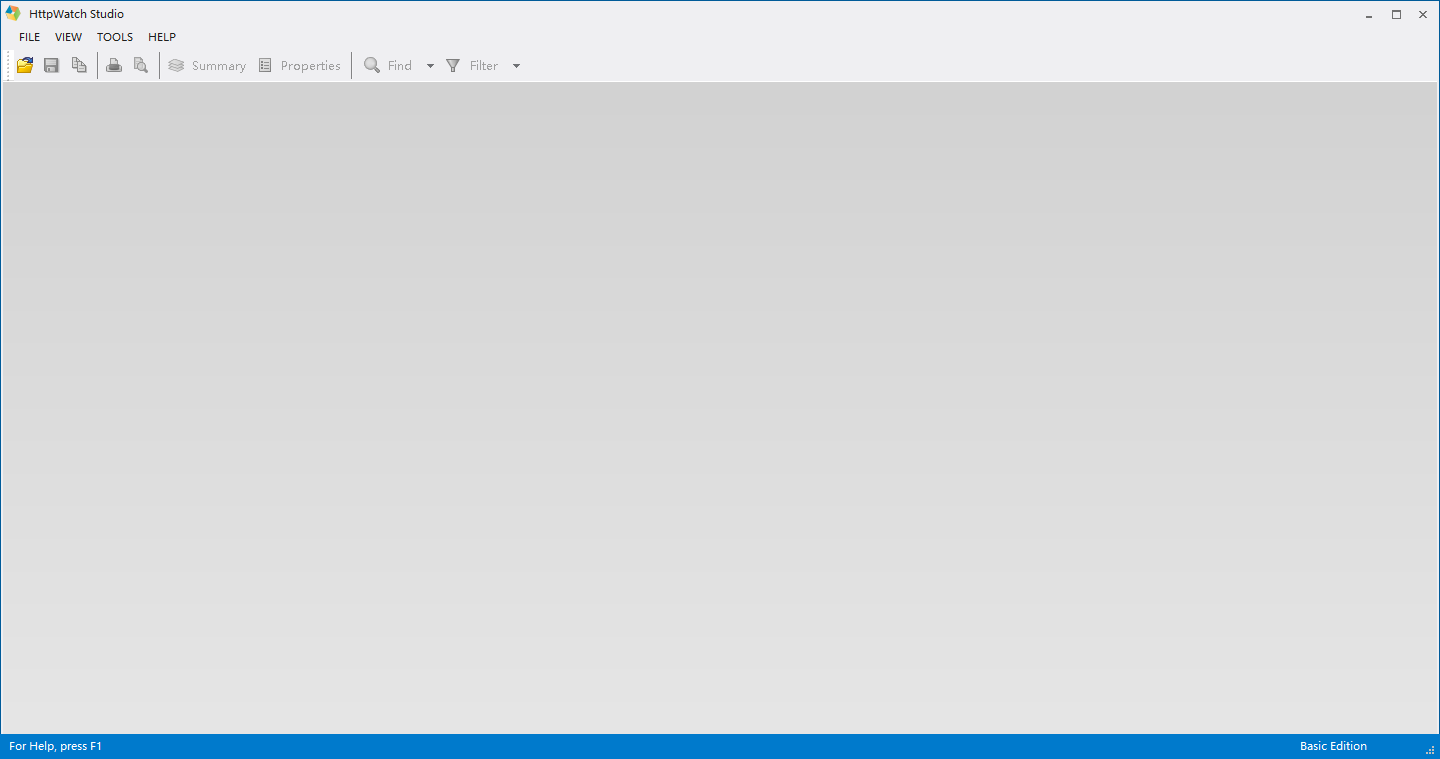Save the current capture
Image resolution: width=1440 pixels, height=759 pixels.
tap(51, 64)
